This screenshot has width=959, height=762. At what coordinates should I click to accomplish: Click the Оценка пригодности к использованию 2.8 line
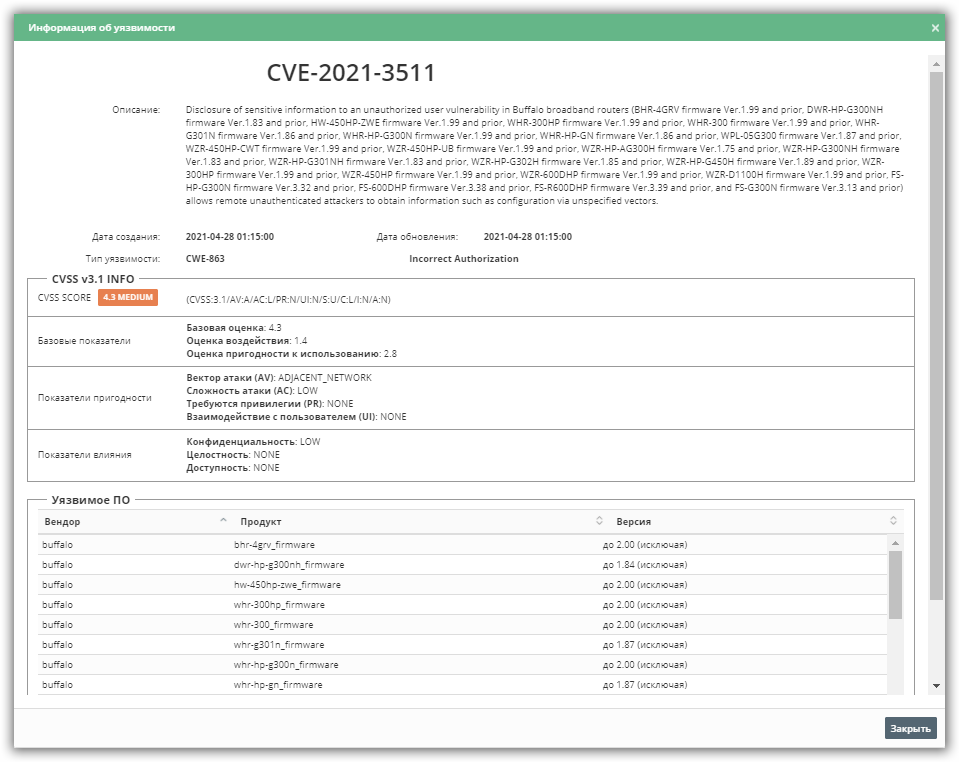click(291, 353)
